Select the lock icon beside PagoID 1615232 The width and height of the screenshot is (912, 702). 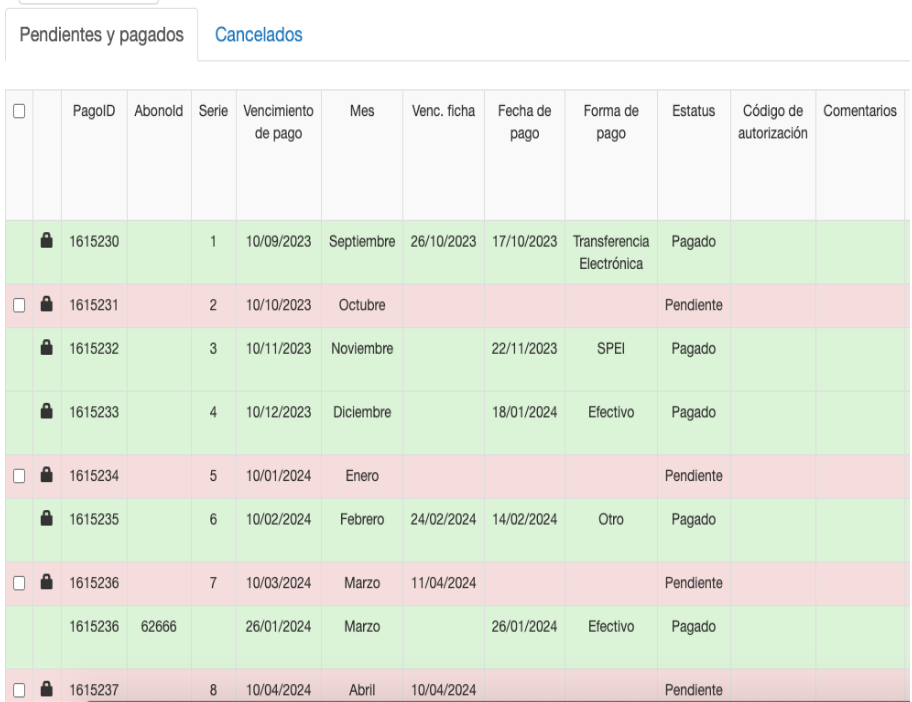point(46,347)
